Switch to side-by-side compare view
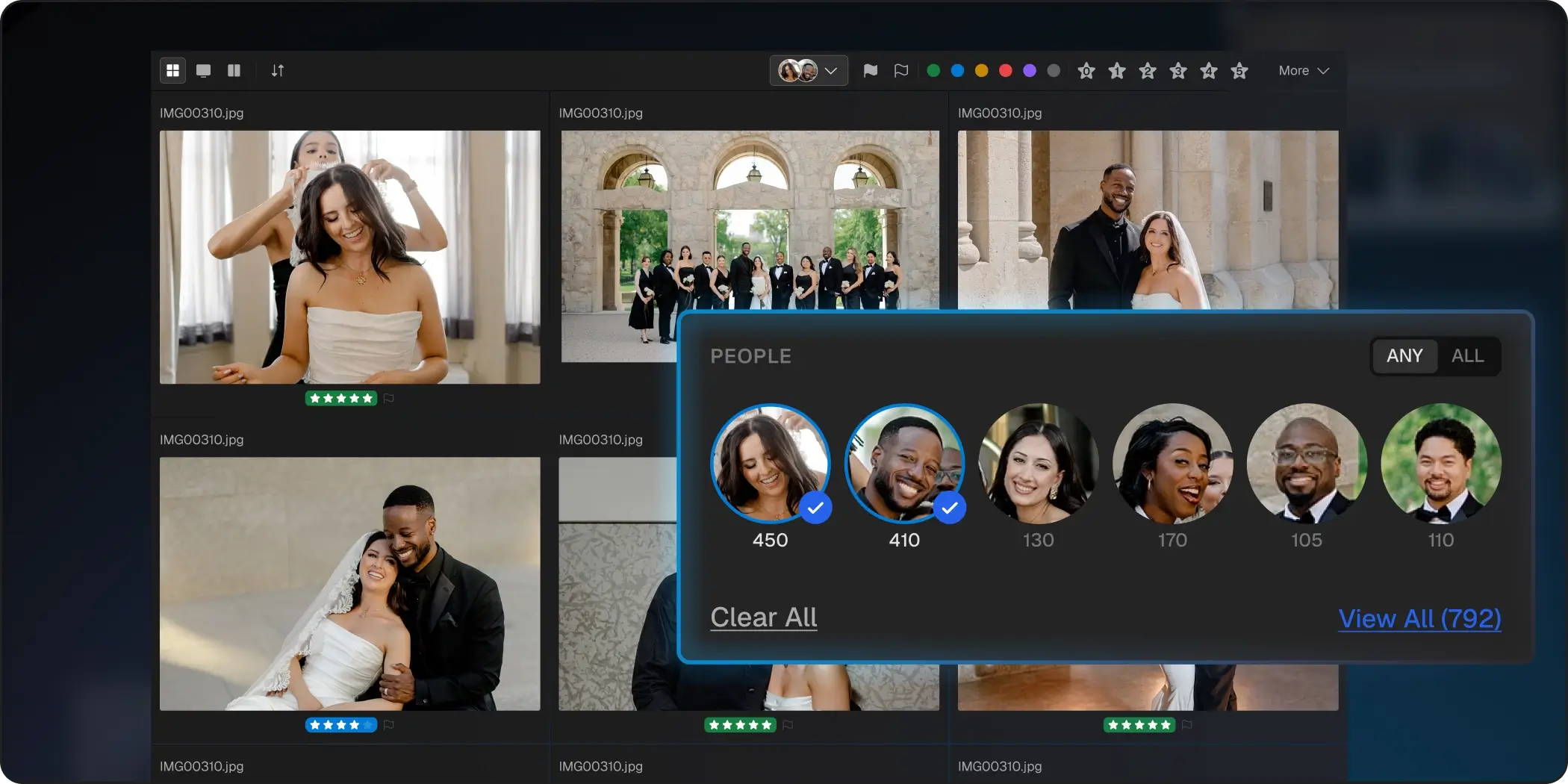The image size is (1568, 784). coord(234,70)
